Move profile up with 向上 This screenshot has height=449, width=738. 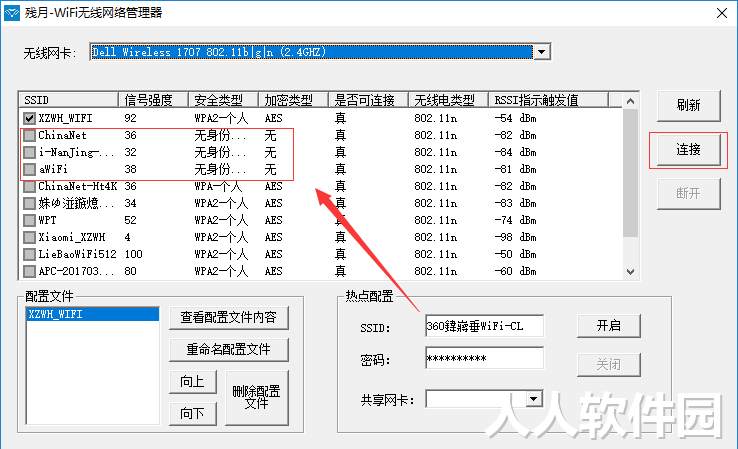pyautogui.click(x=193, y=381)
